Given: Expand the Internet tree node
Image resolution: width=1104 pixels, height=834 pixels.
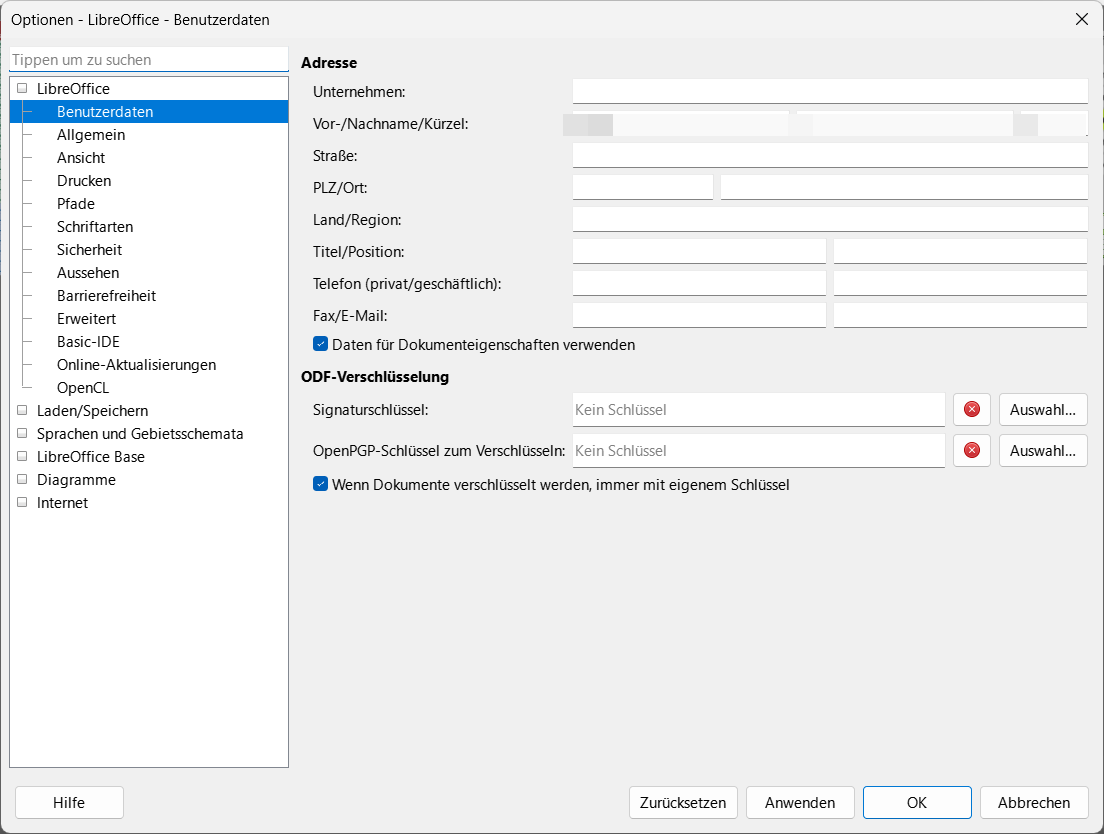Looking at the screenshot, I should pos(22,503).
